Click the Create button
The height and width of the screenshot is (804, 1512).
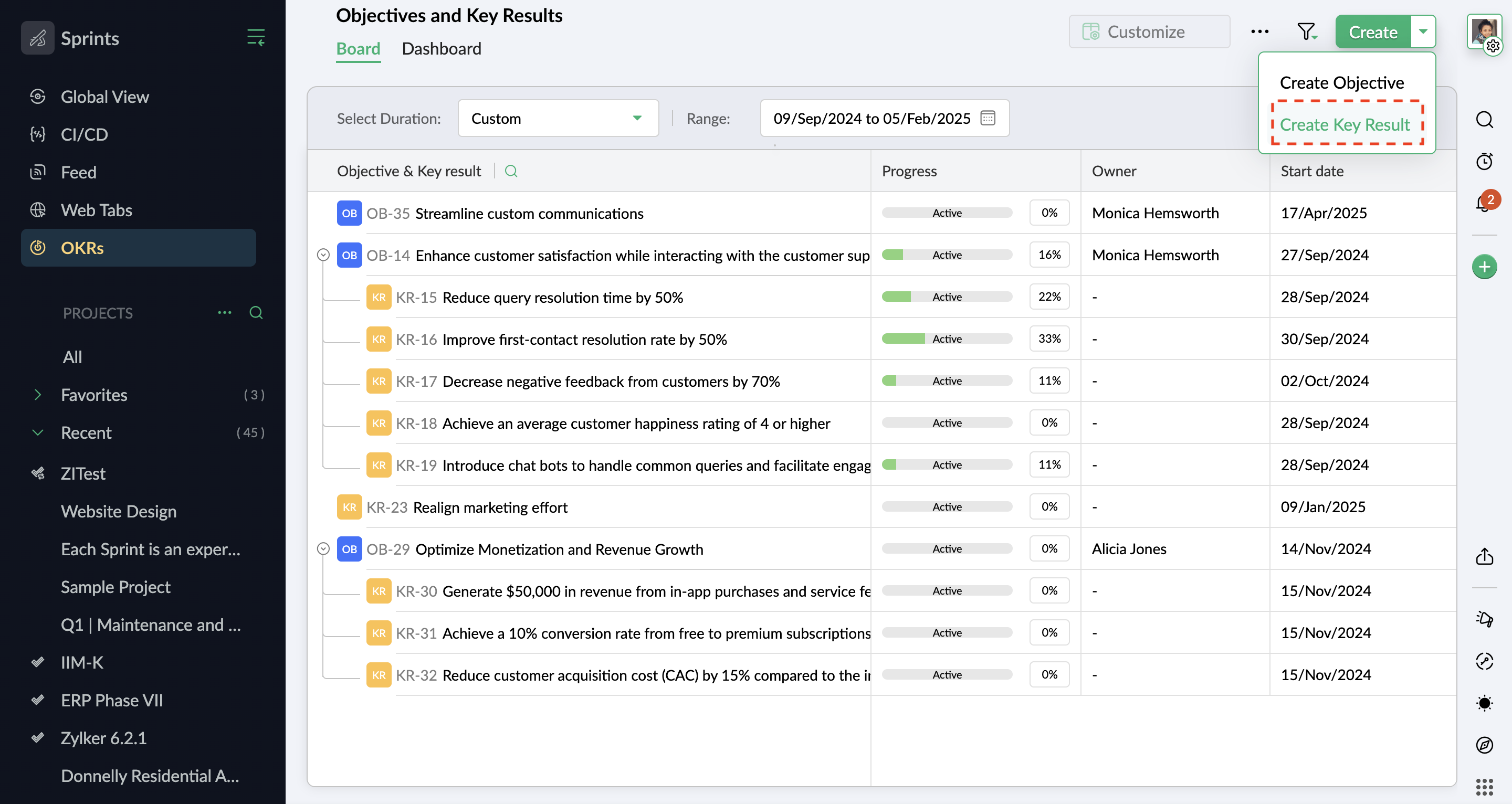[1373, 31]
